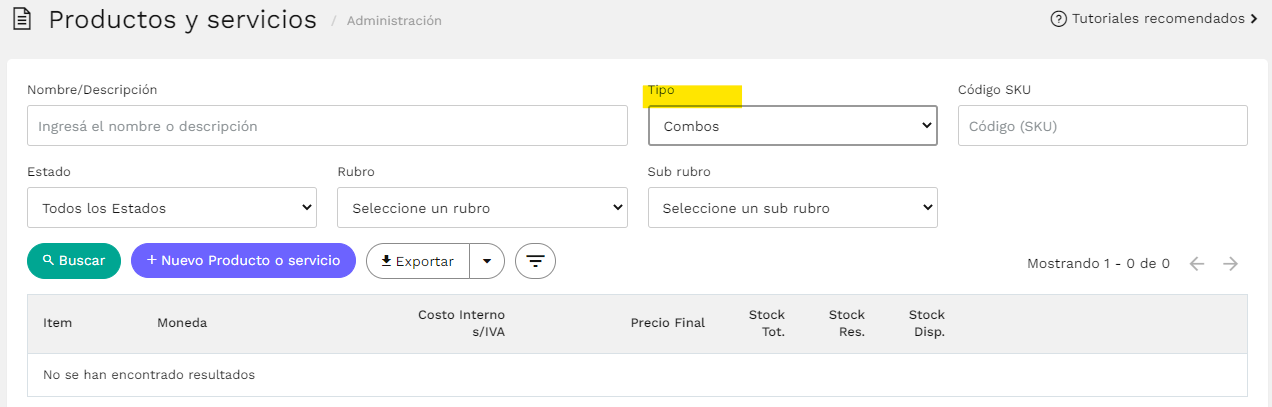The height and width of the screenshot is (407, 1272).
Task: Focus the Código SKU input field
Action: coord(1102,126)
